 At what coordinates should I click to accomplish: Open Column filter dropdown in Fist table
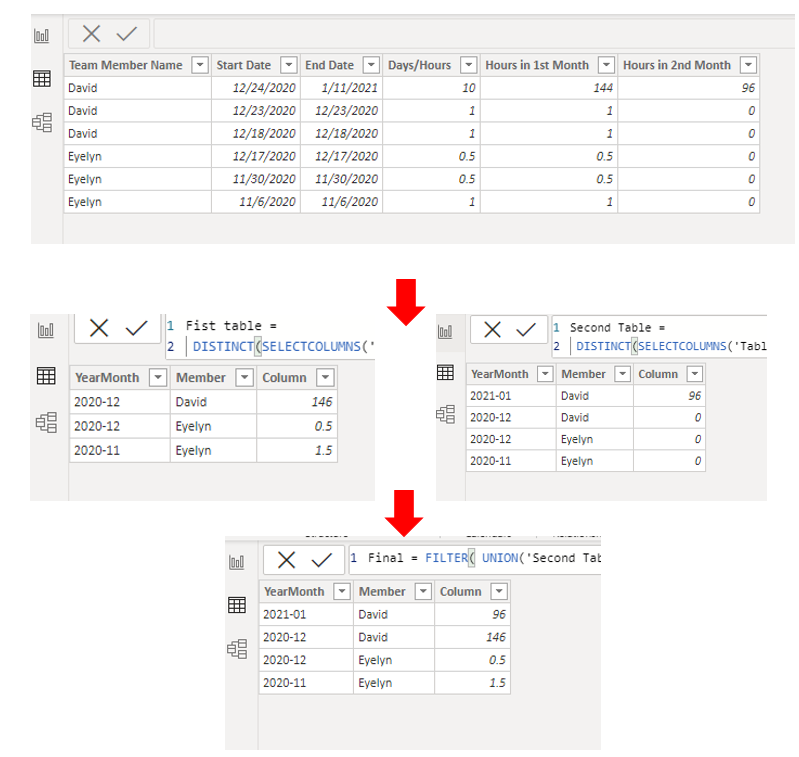325,377
